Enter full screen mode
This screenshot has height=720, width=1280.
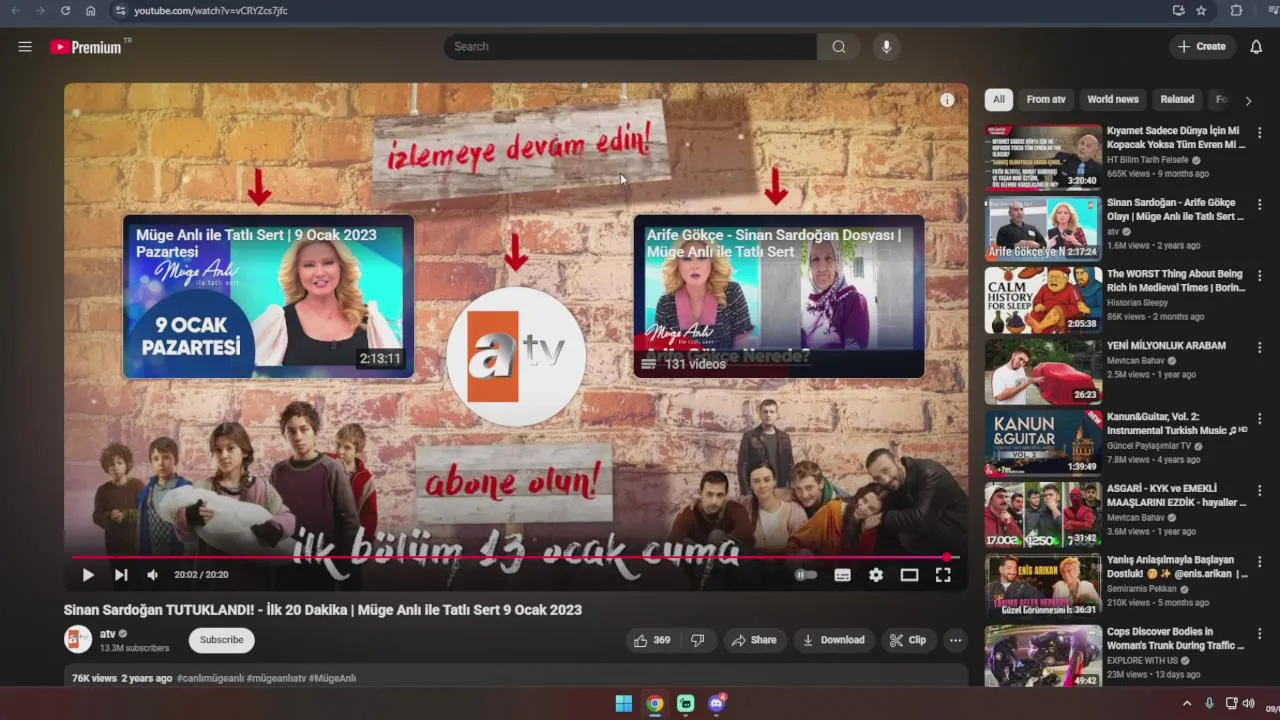pos(943,575)
